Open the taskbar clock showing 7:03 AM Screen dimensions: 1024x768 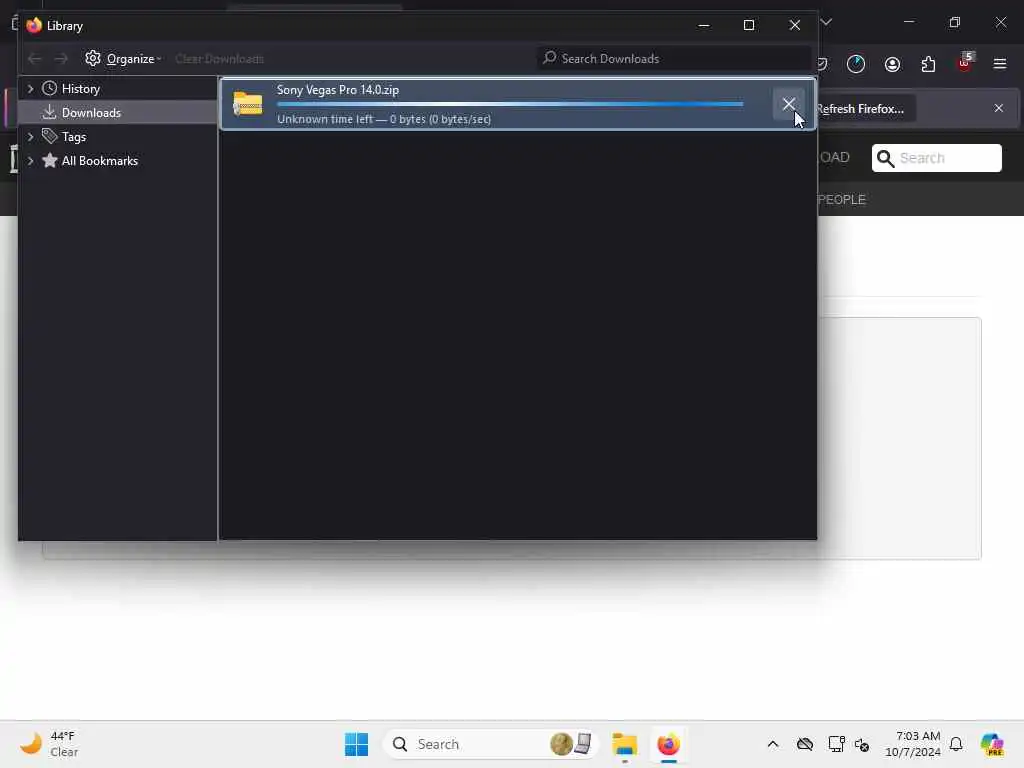[x=912, y=744]
